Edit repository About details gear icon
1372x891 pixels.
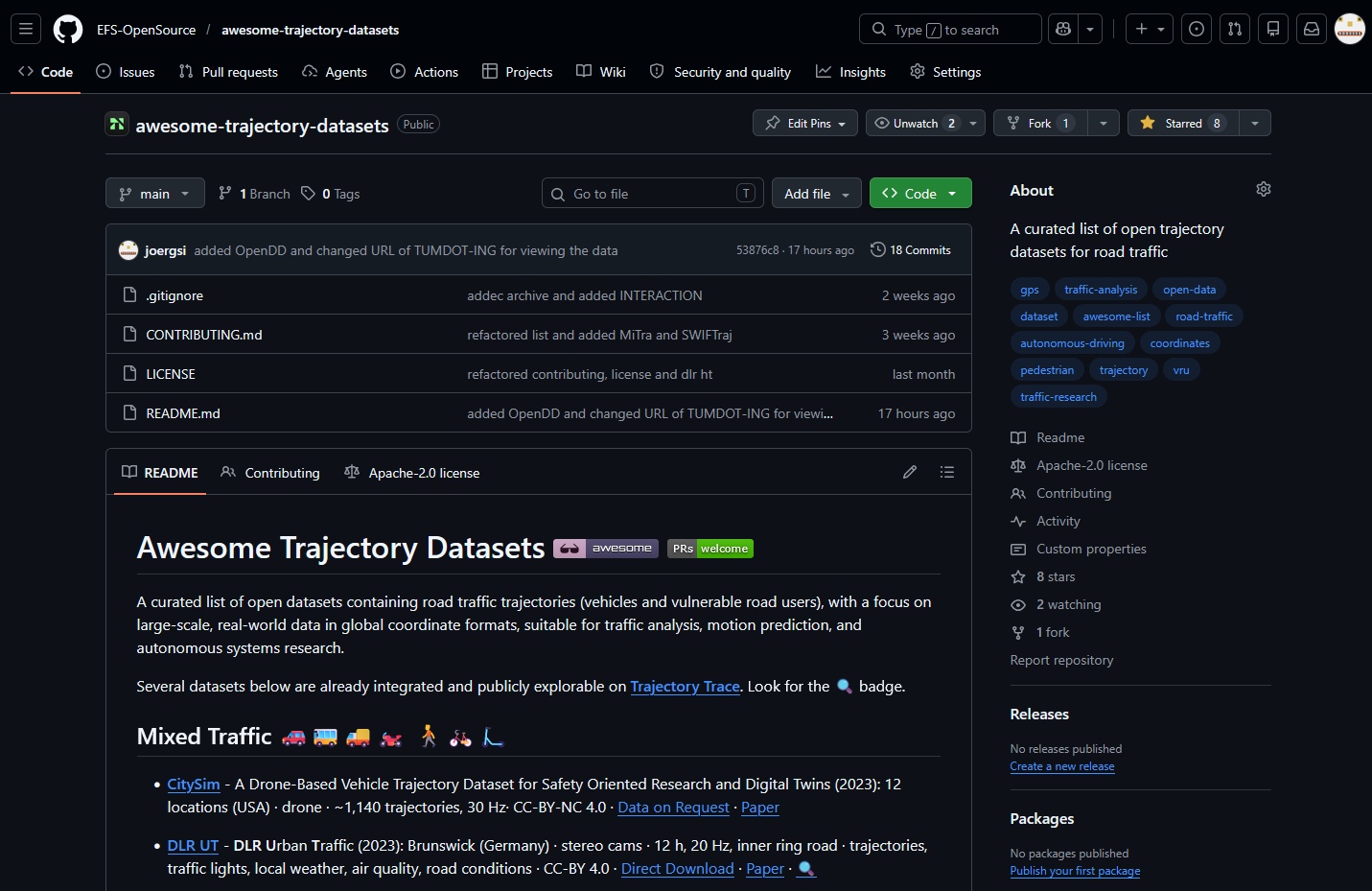1264,189
